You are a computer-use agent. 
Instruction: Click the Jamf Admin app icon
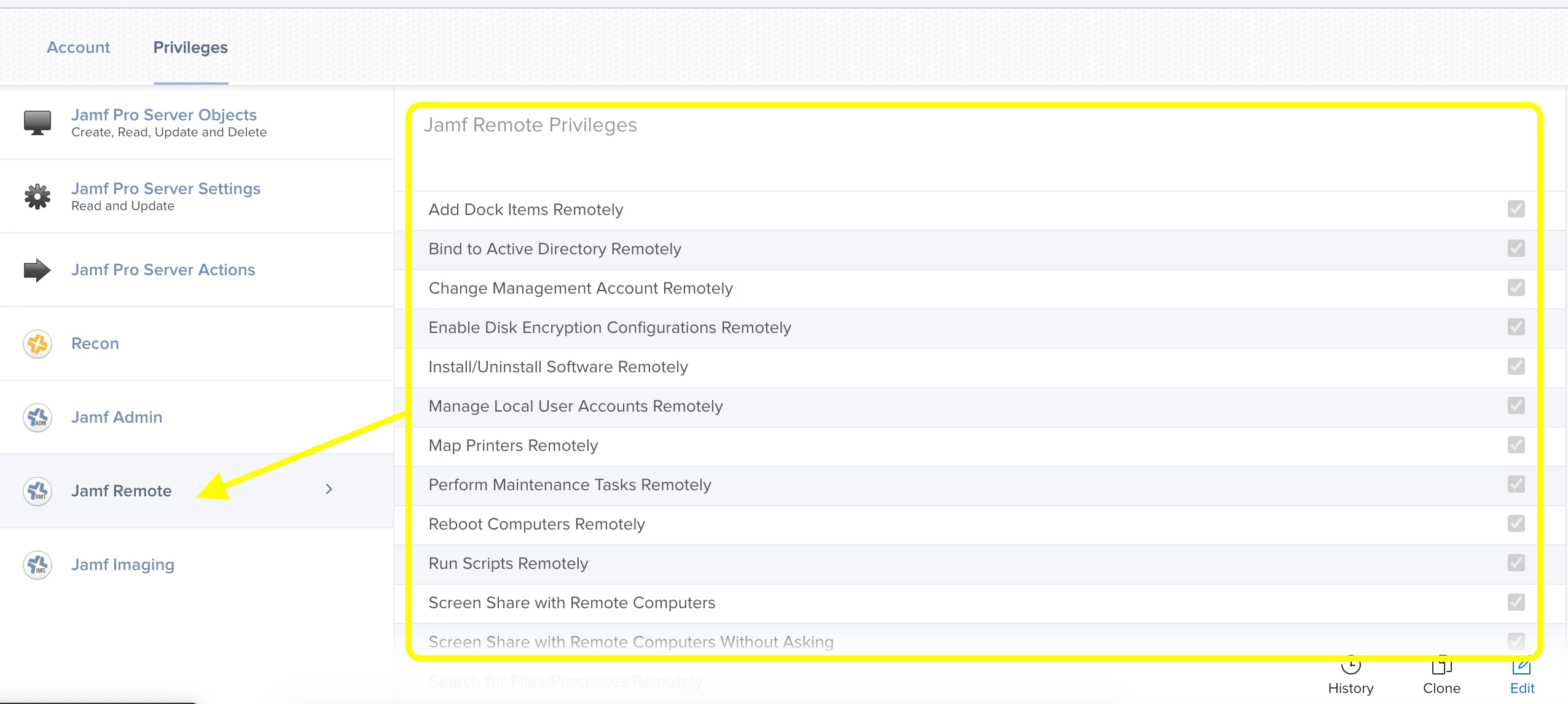click(x=37, y=417)
